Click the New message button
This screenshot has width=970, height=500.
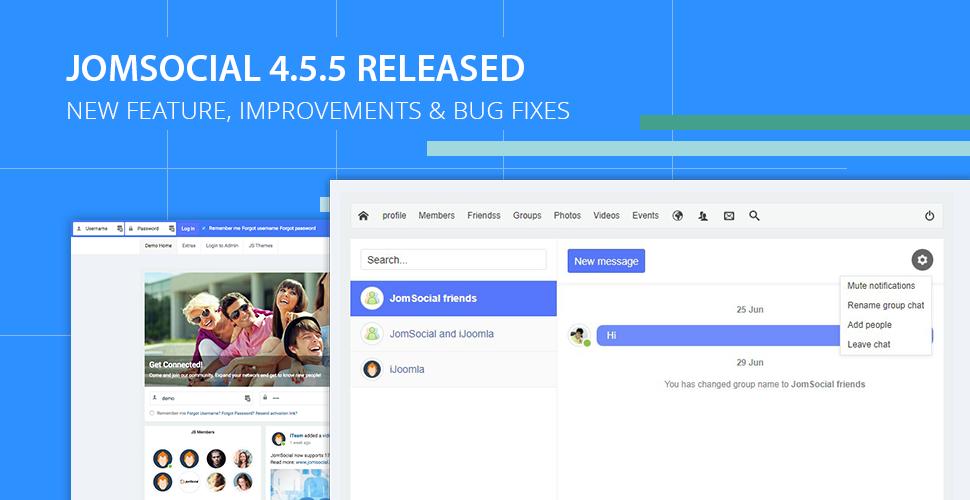click(x=606, y=261)
